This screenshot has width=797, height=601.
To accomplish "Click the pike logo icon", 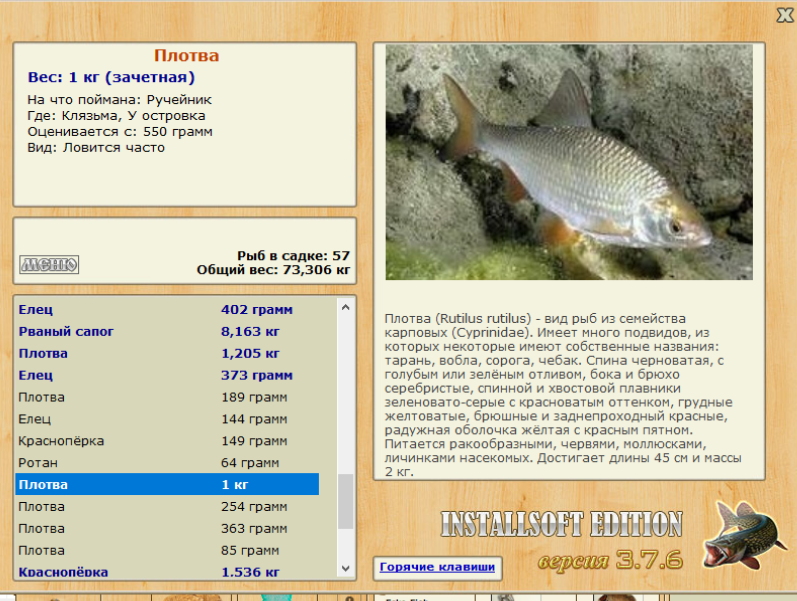I will [x=740, y=535].
